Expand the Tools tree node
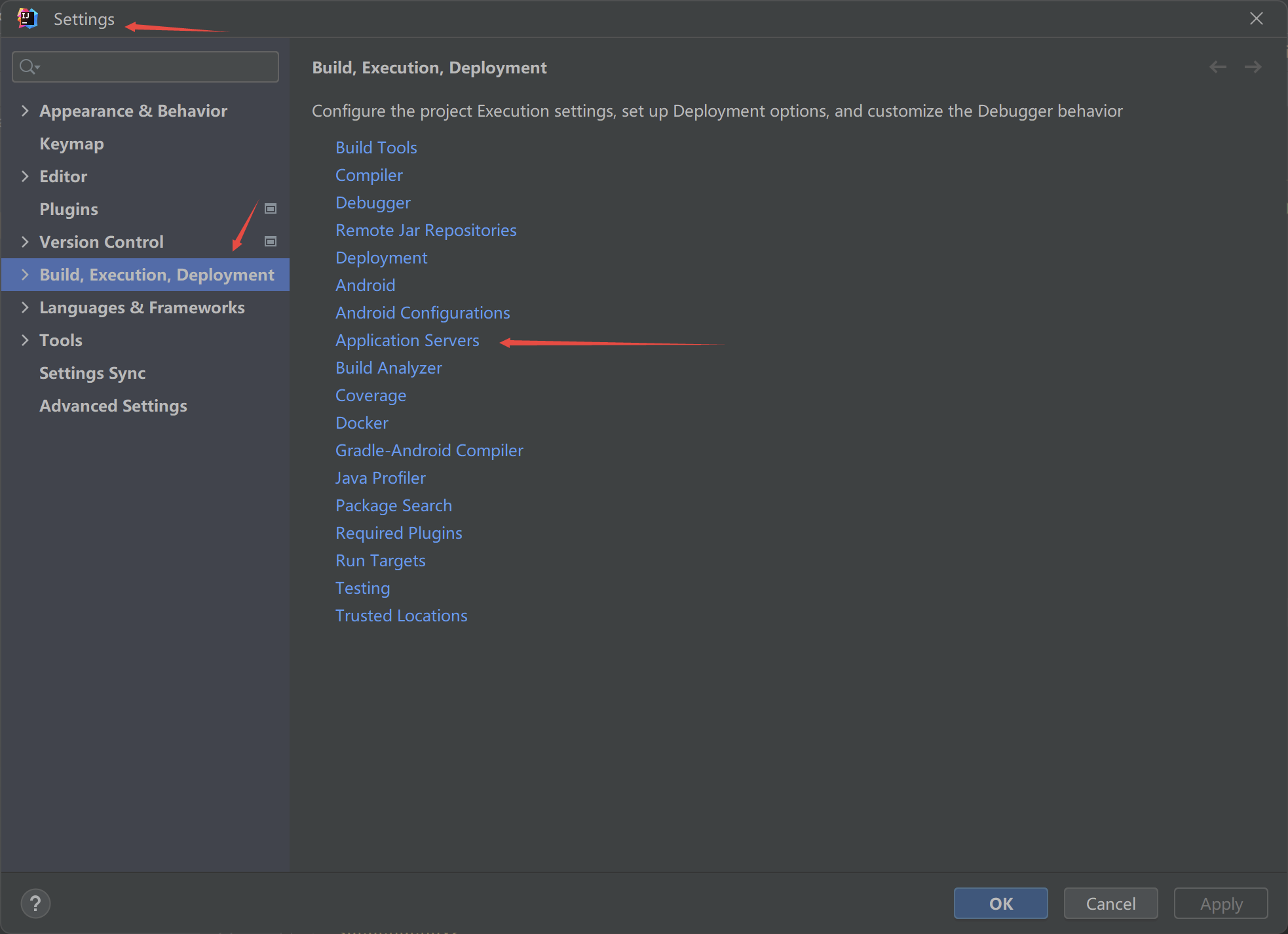 [25, 340]
